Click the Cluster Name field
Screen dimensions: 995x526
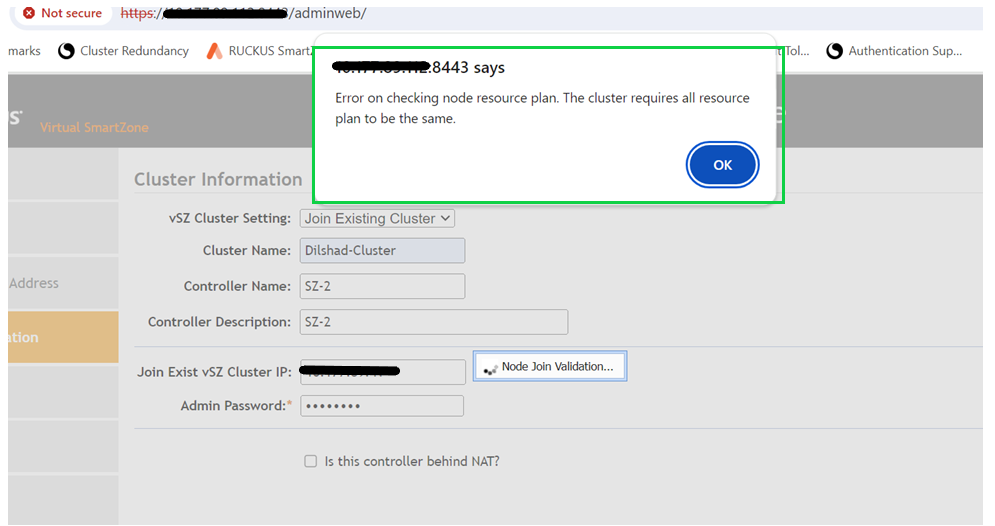point(382,251)
